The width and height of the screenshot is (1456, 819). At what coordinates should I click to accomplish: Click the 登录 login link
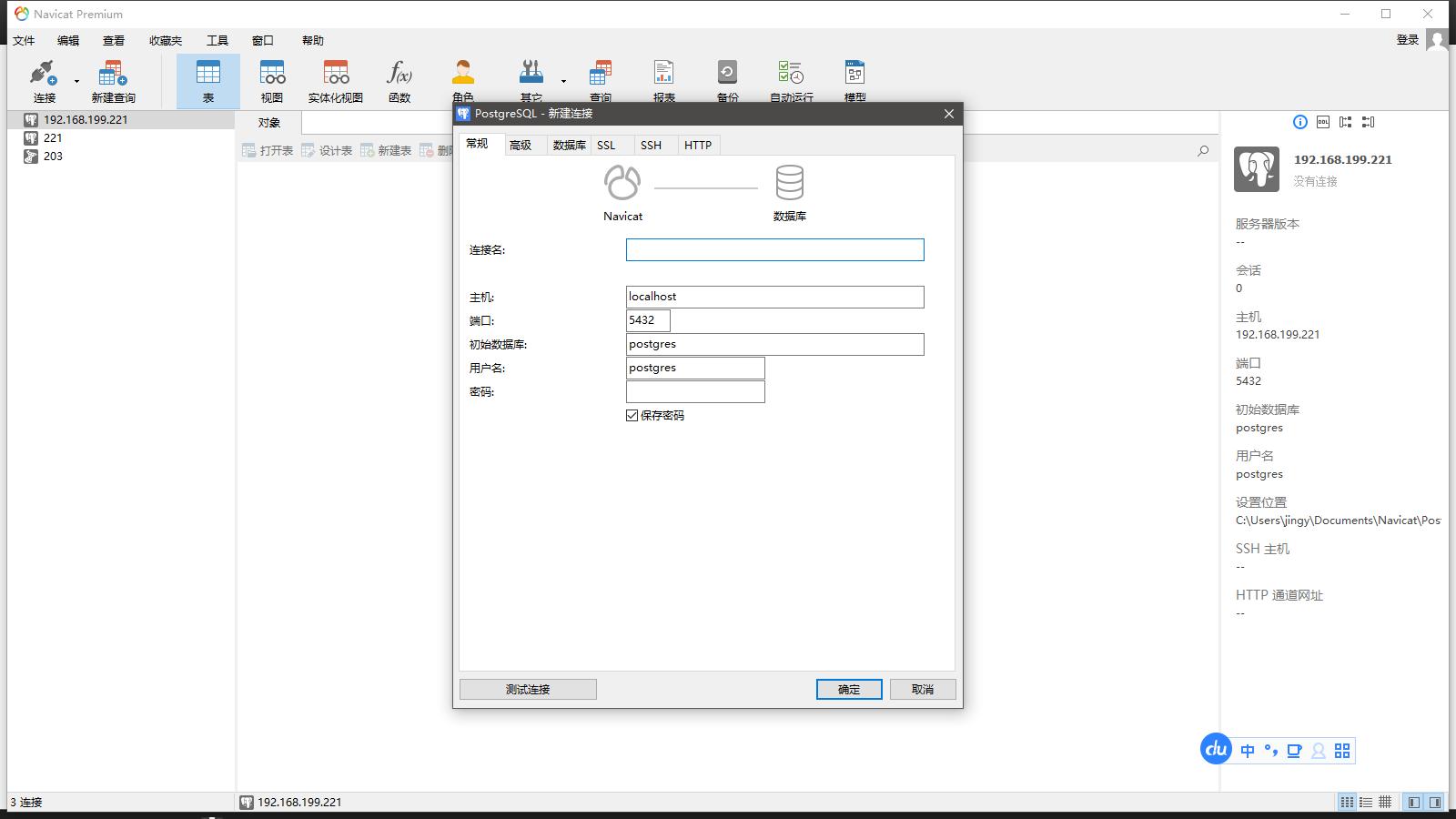[x=1408, y=39]
